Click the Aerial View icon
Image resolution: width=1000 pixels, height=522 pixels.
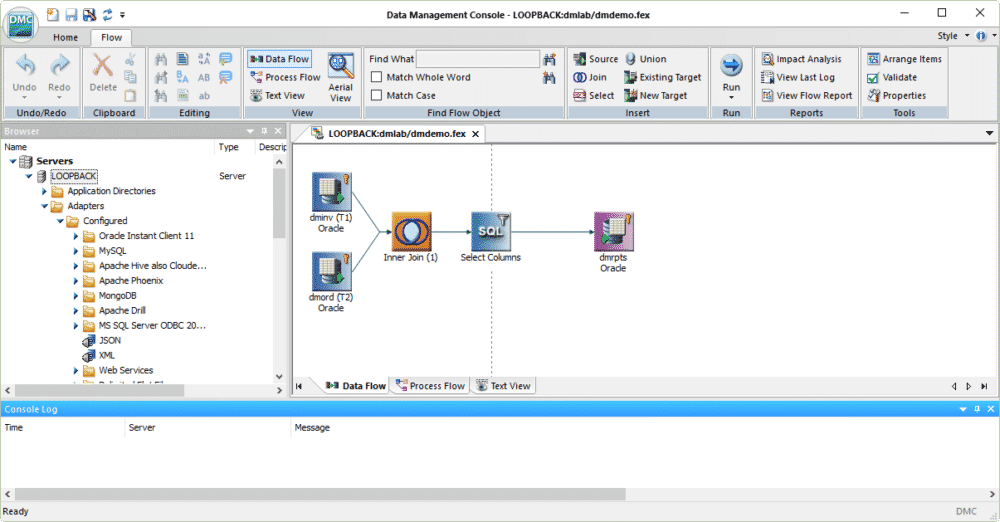(x=341, y=67)
